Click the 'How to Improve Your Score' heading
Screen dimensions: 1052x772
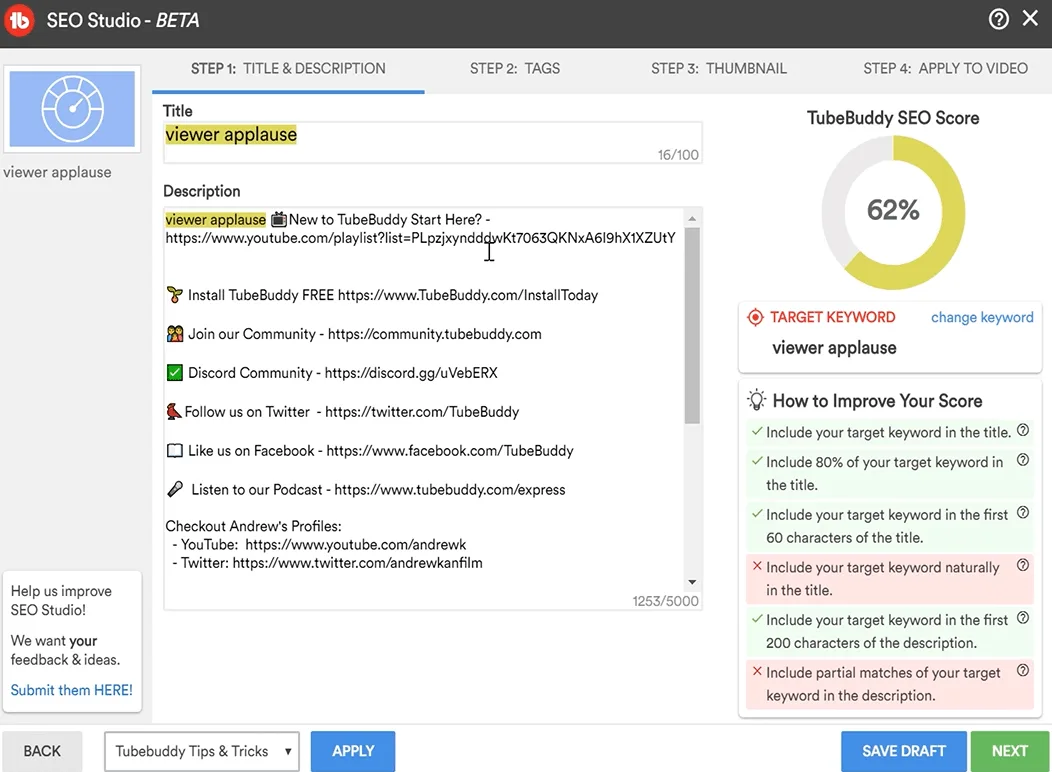point(878,401)
